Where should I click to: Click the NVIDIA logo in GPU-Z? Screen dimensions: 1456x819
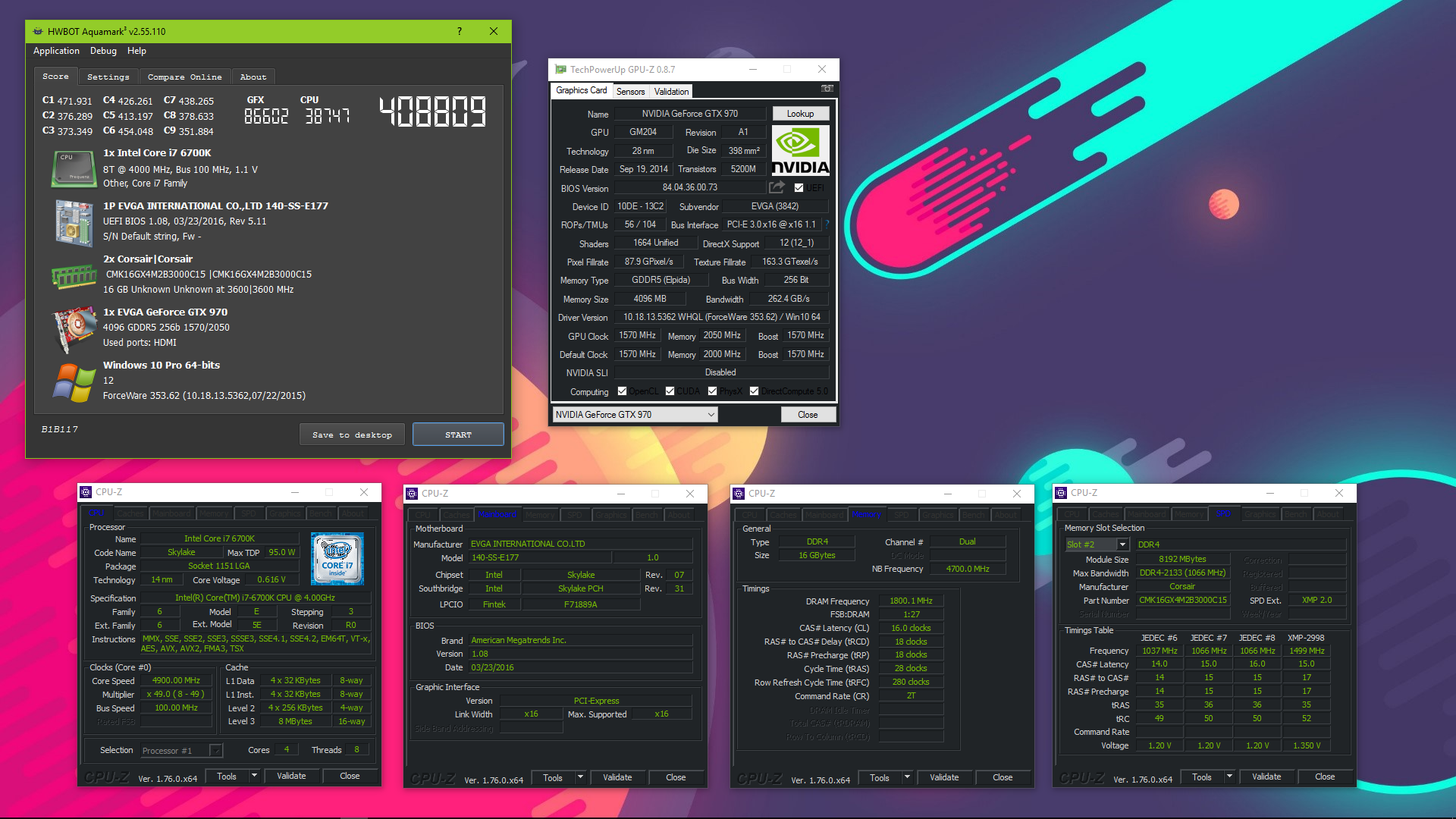click(x=800, y=150)
